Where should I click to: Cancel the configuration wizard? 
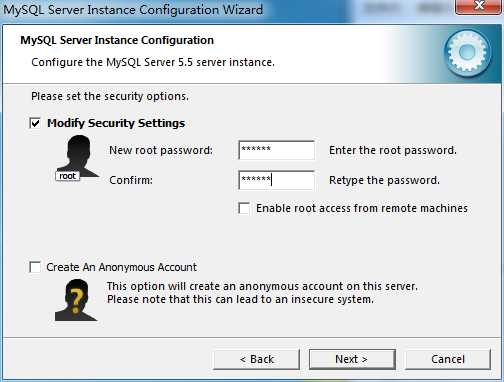(x=448, y=359)
